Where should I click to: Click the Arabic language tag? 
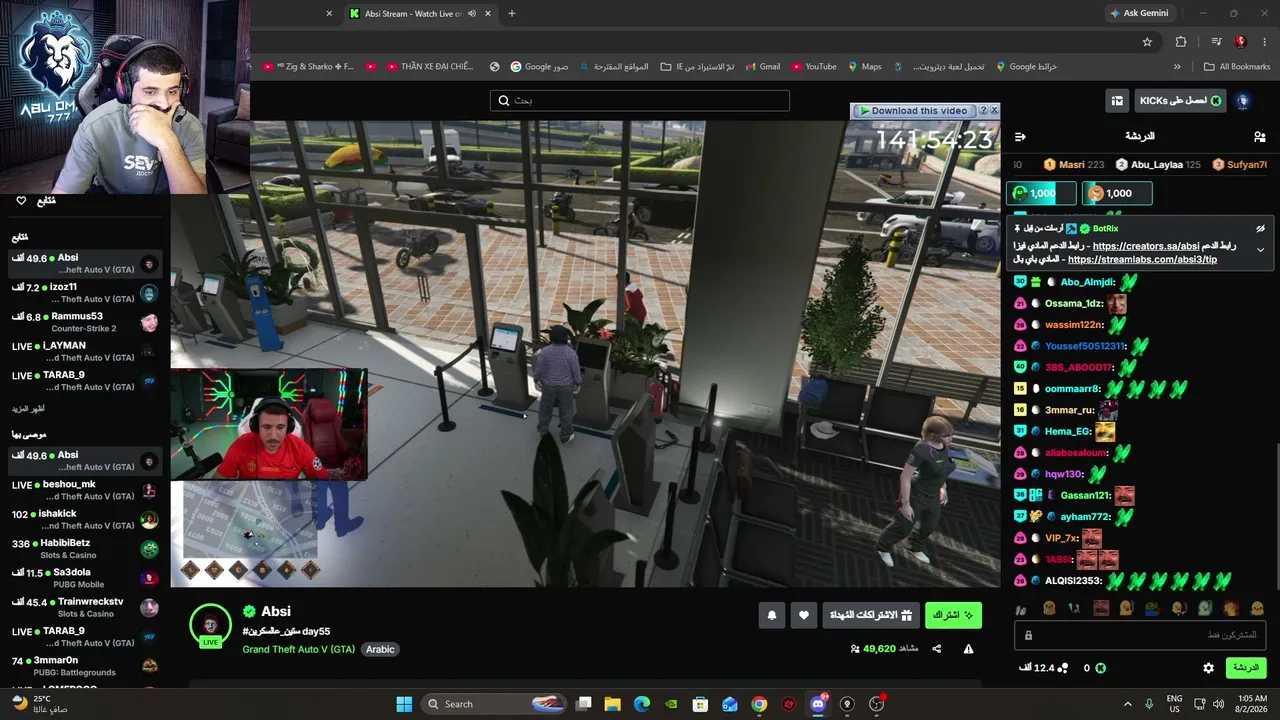pyautogui.click(x=380, y=650)
